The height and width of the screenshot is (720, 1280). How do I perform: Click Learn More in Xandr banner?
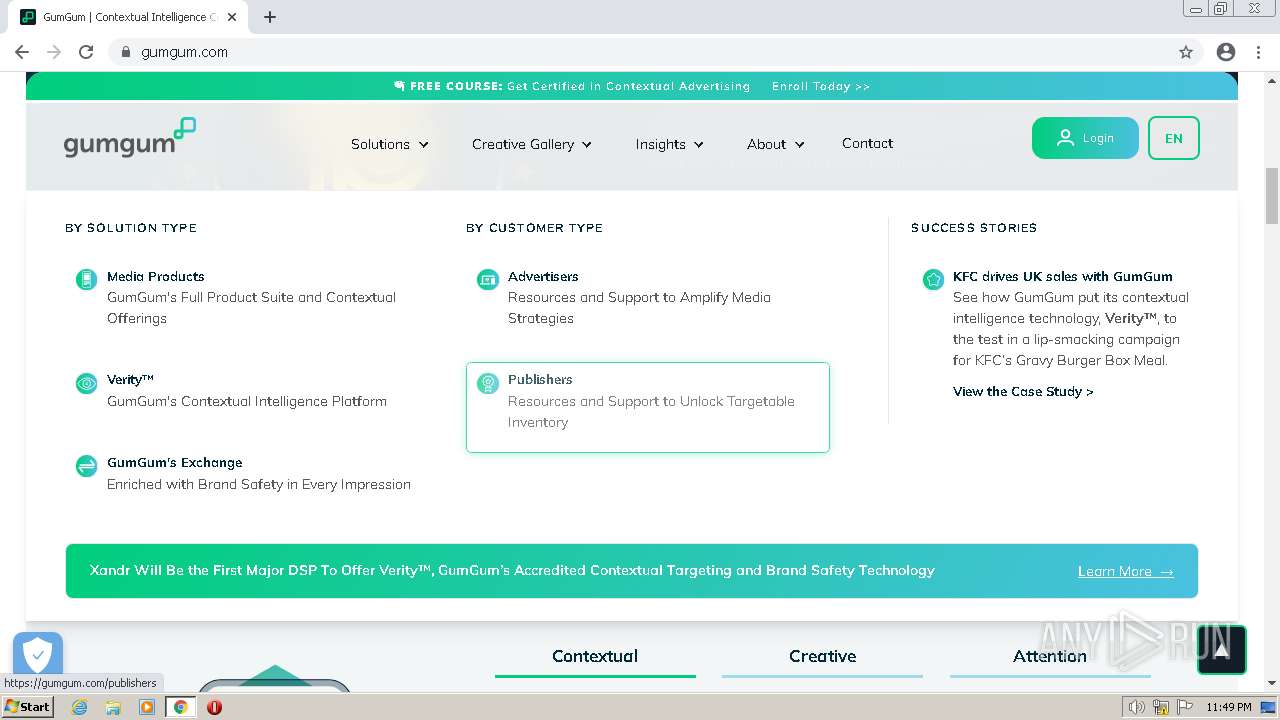(x=1126, y=571)
